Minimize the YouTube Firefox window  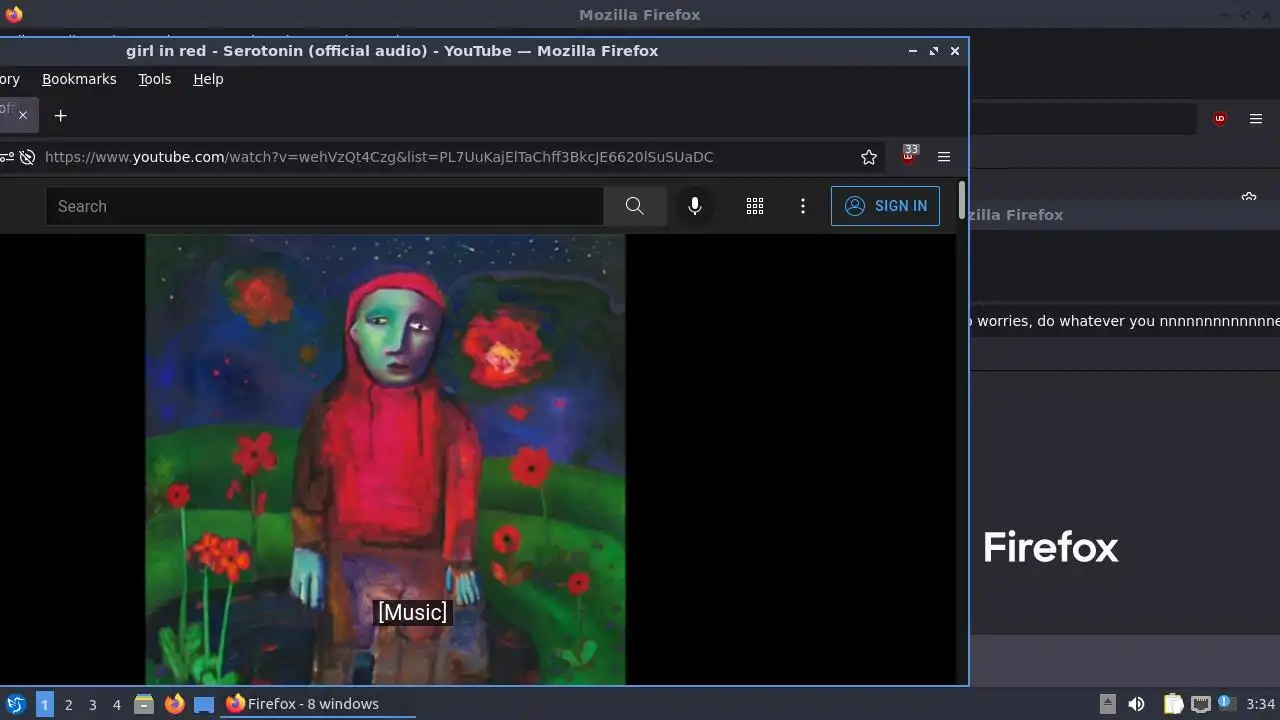913,51
